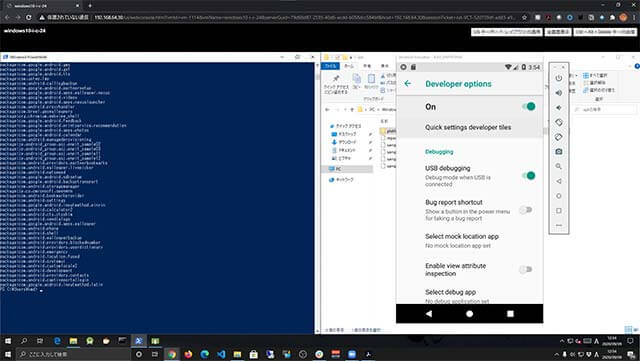640x361 pixels.
Task: Open remote desktop Start menu (upper taskbar)
Action: pos(7,341)
